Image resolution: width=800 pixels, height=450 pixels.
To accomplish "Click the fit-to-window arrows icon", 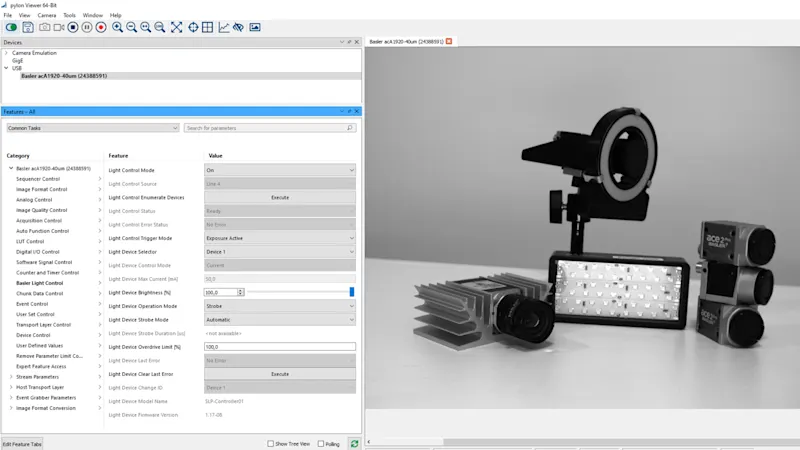I will click(177, 27).
